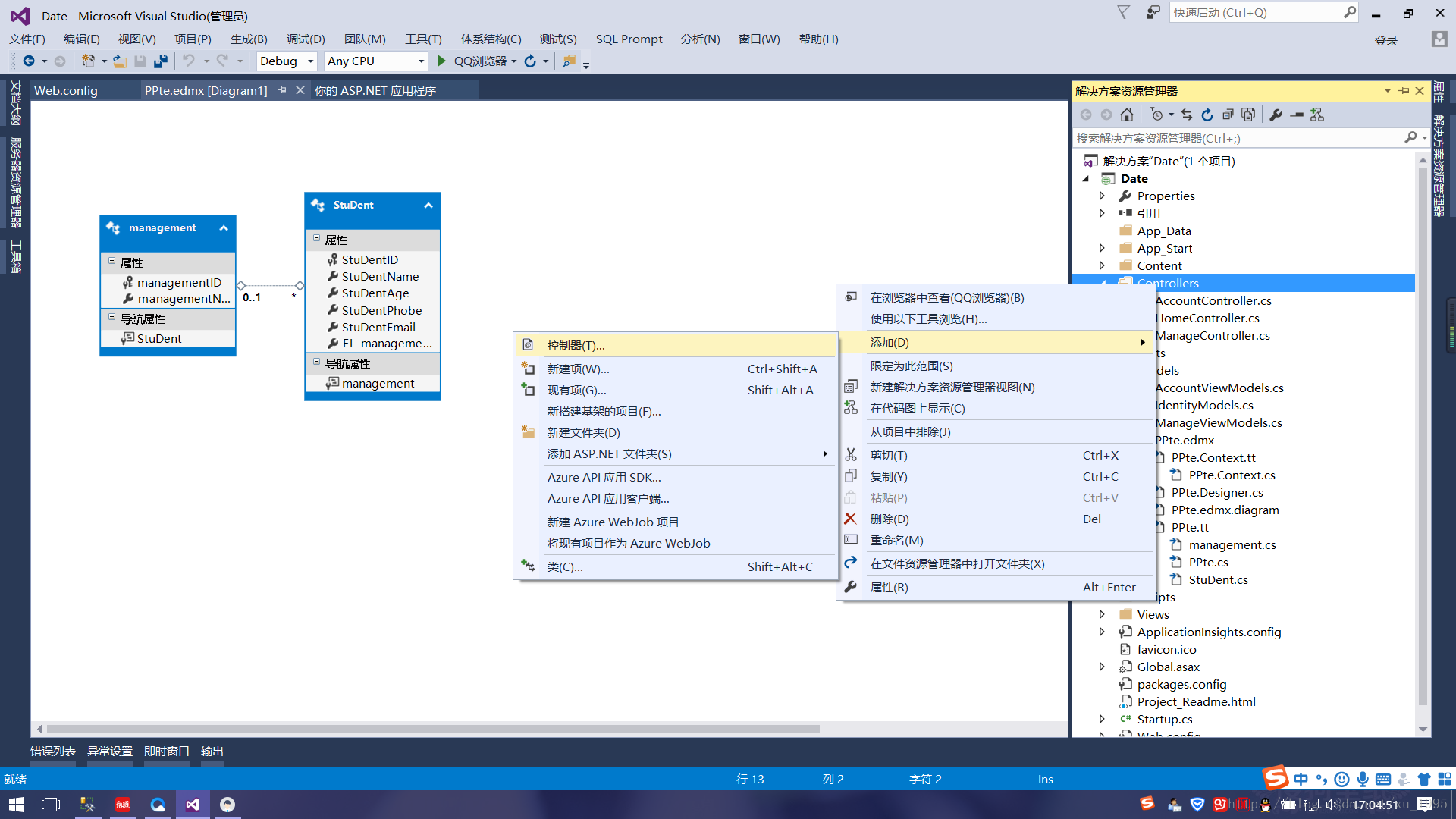The width and height of the screenshot is (1456, 819).
Task: Open the Any CPU platform dropdown
Action: coord(421,61)
